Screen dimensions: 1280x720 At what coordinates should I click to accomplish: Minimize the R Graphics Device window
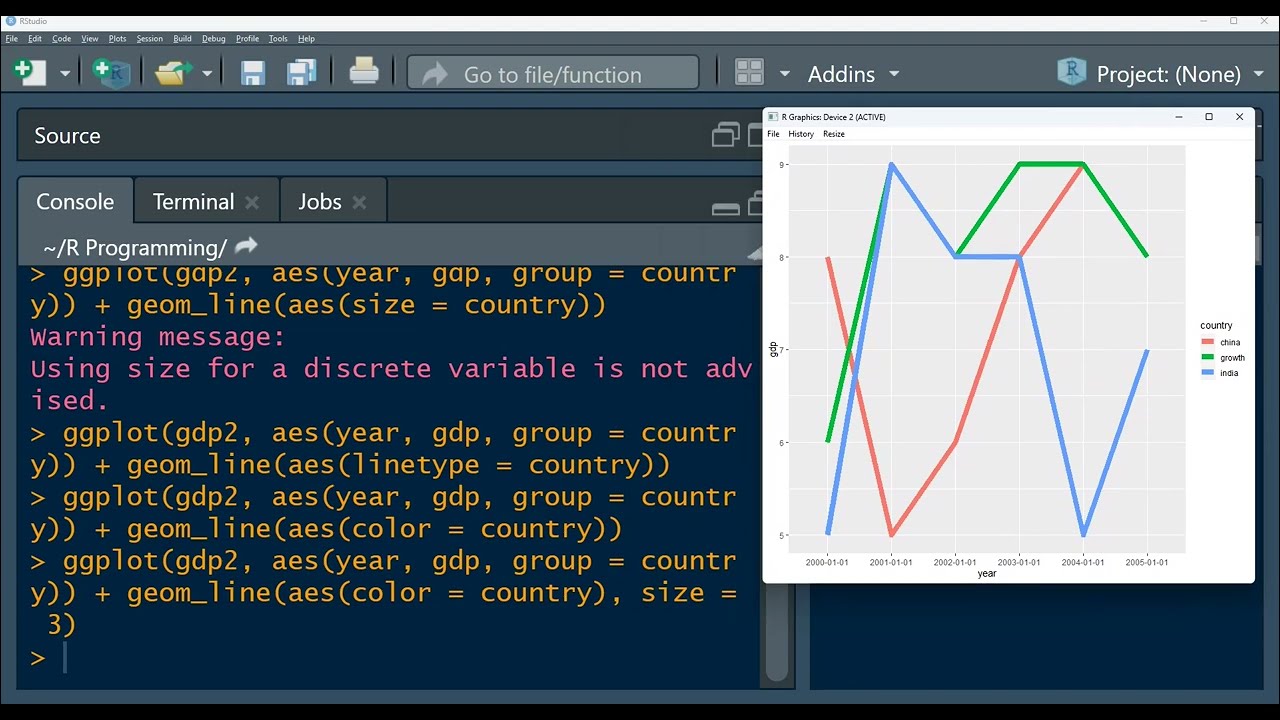coord(1179,117)
